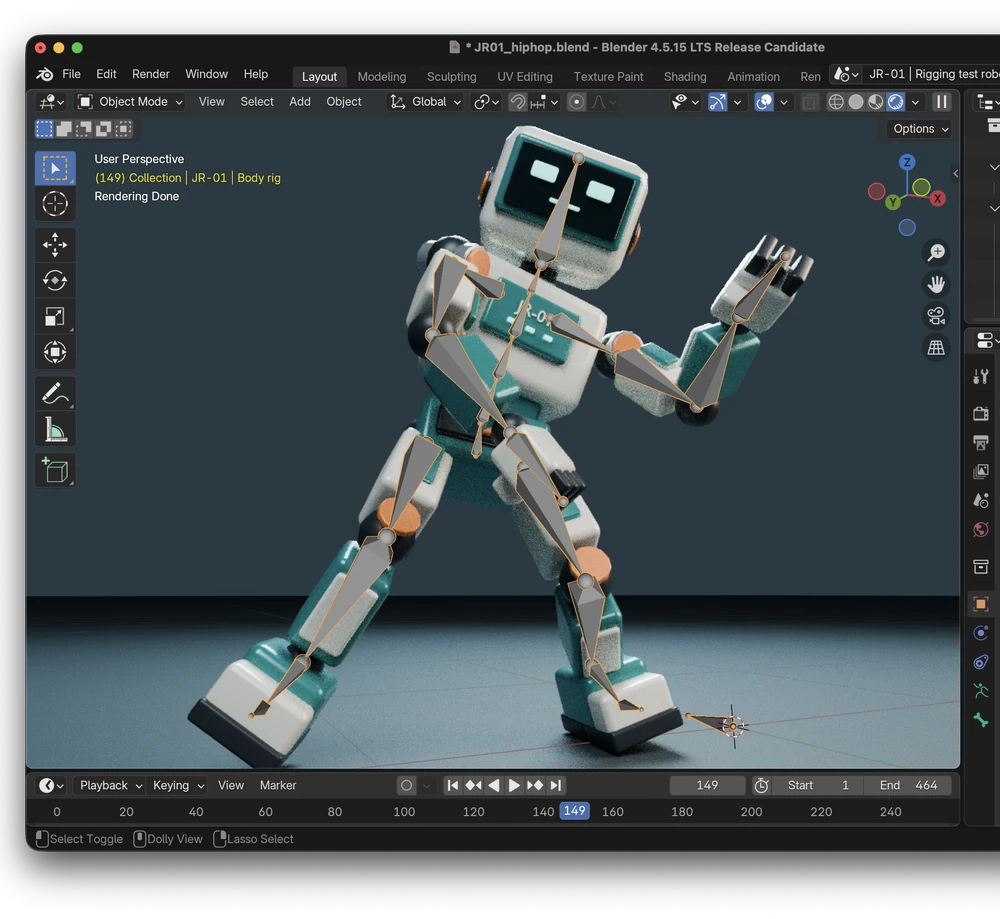Viewport: 1000px width, 919px height.
Task: Open the View Layer properties icon
Action: click(981, 471)
